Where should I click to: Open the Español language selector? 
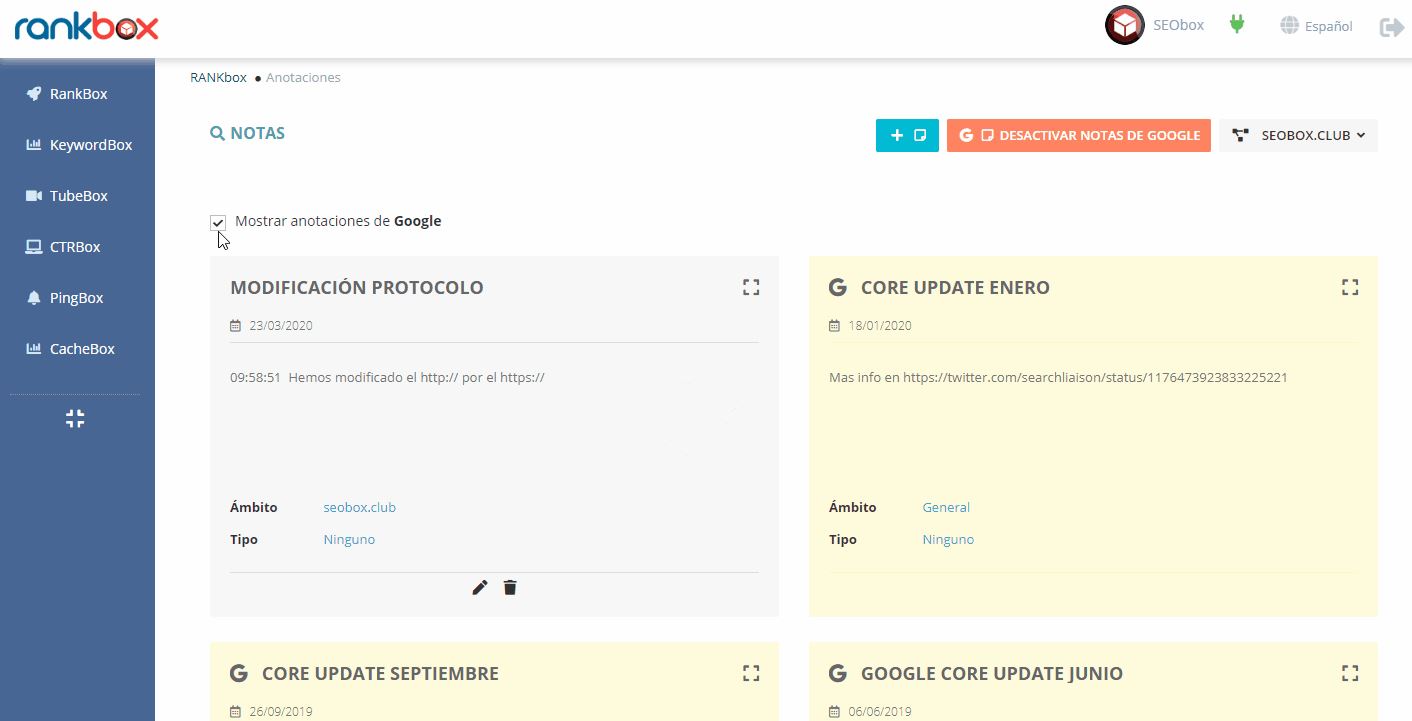[x=1316, y=26]
